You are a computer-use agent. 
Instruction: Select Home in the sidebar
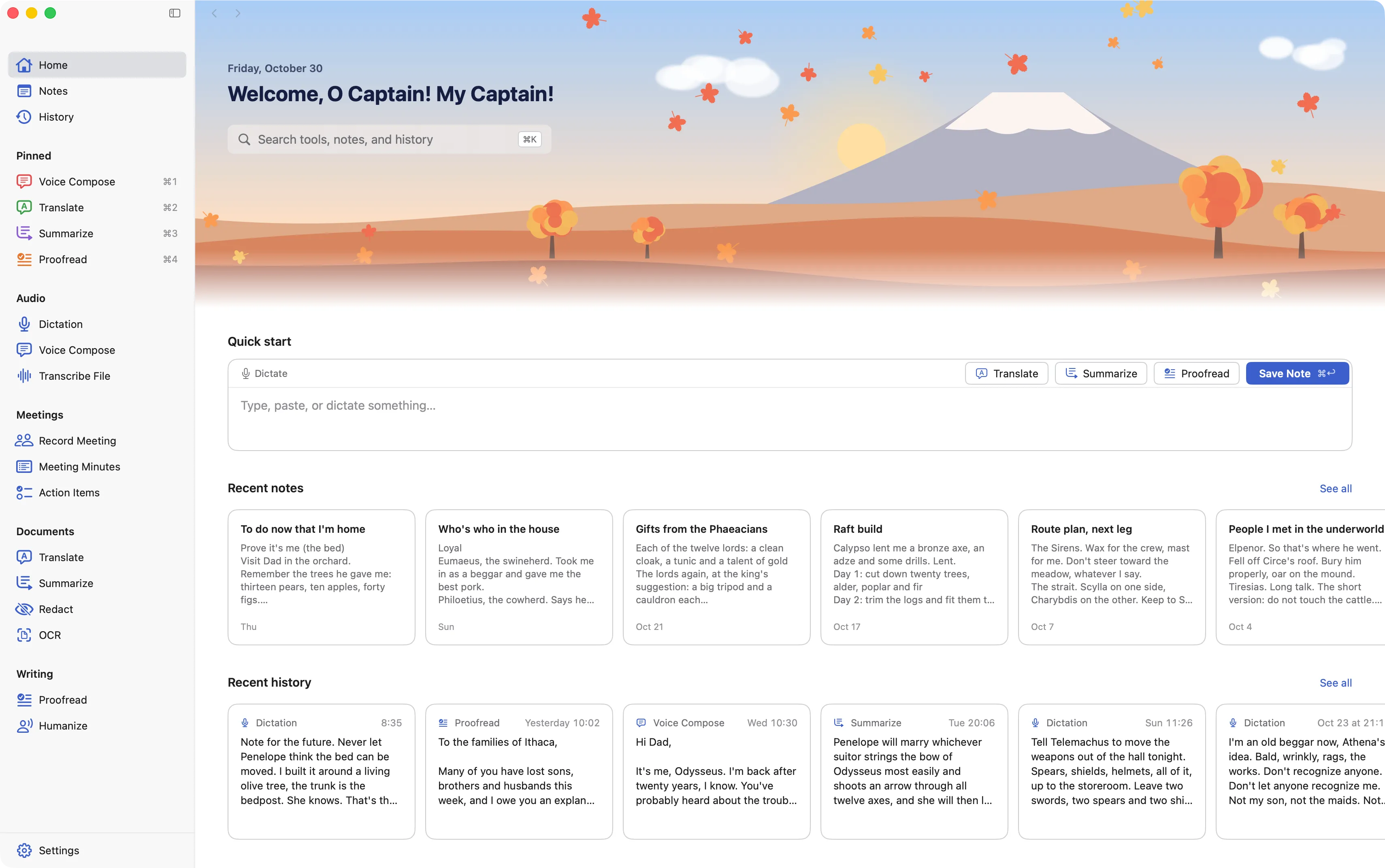97,65
